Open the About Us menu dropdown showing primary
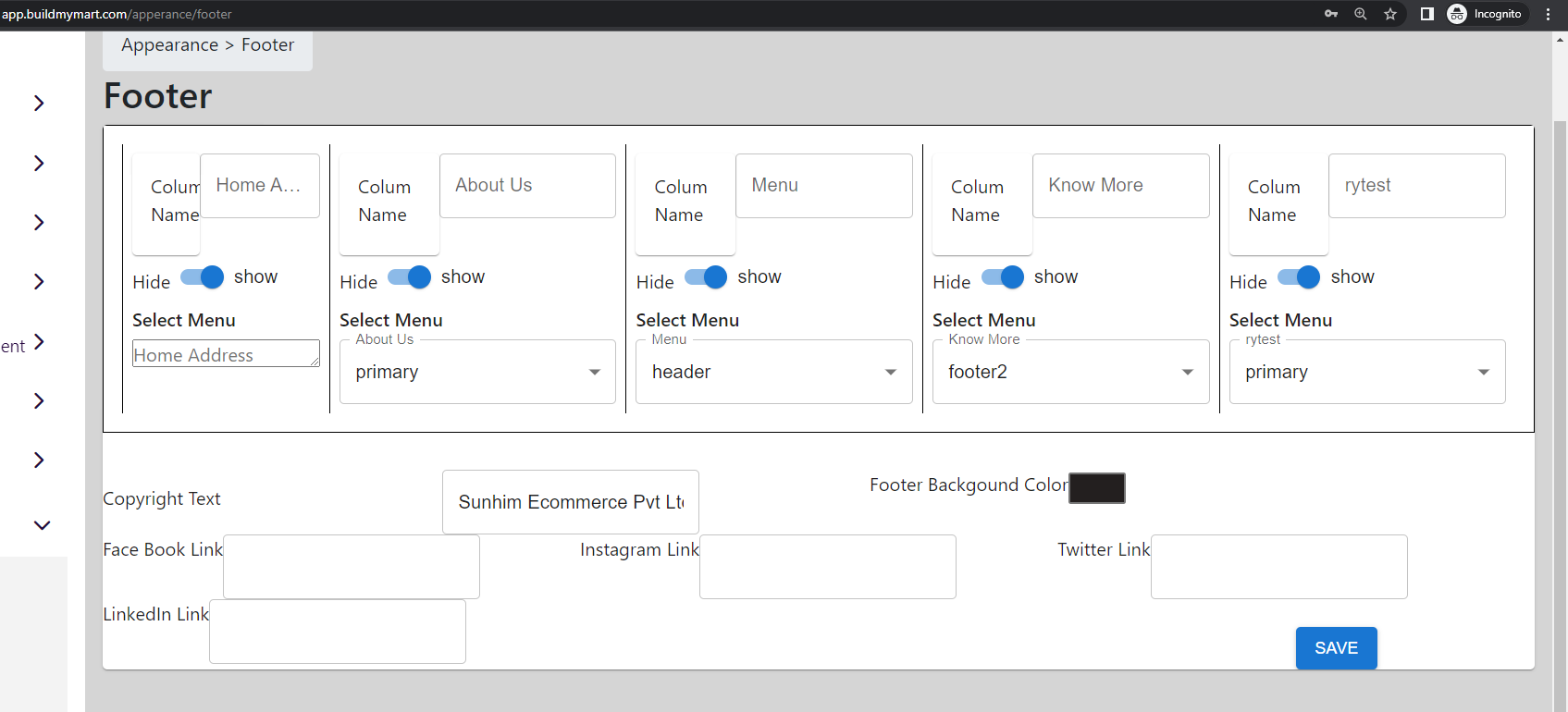The image size is (1568, 712). [x=477, y=372]
